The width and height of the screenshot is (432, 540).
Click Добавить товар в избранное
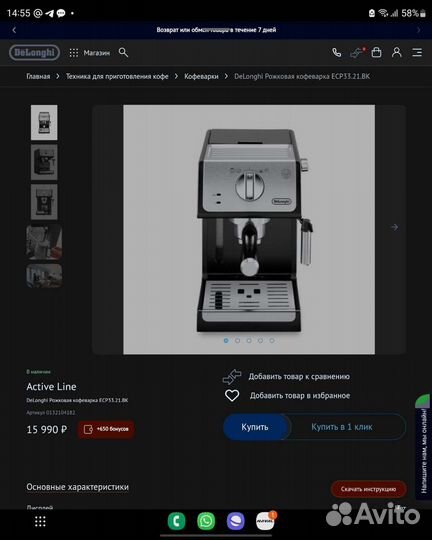point(300,396)
